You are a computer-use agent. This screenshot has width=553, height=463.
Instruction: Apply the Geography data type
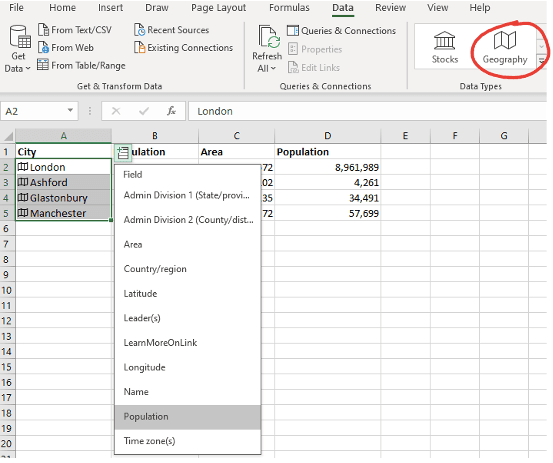point(505,48)
